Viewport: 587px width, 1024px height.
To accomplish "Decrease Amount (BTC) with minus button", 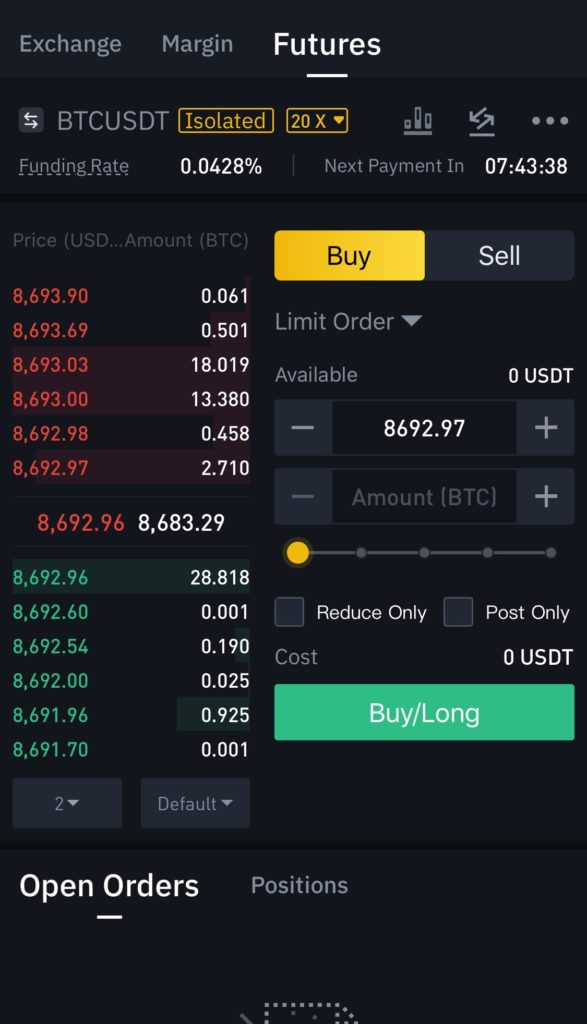I will point(303,496).
